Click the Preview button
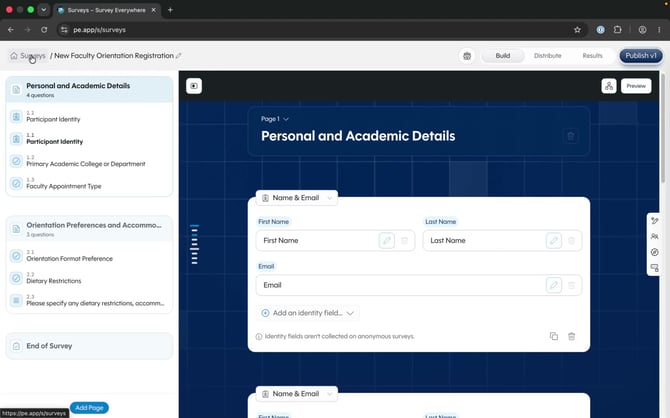This screenshot has height=418, width=670. coord(636,86)
